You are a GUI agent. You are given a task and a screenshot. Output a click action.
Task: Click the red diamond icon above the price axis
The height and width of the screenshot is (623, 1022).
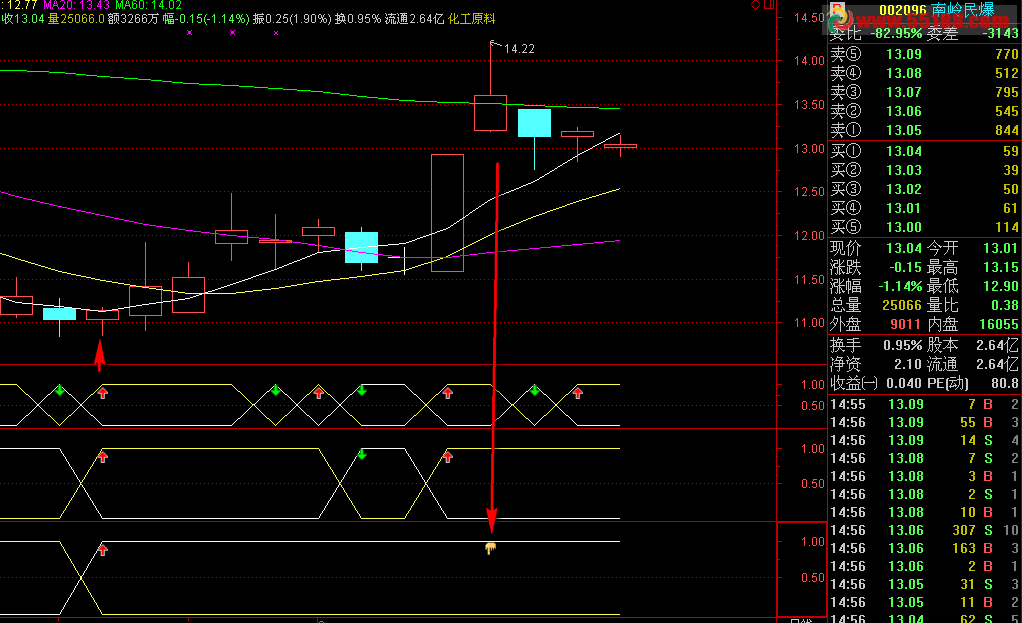tap(755, 5)
